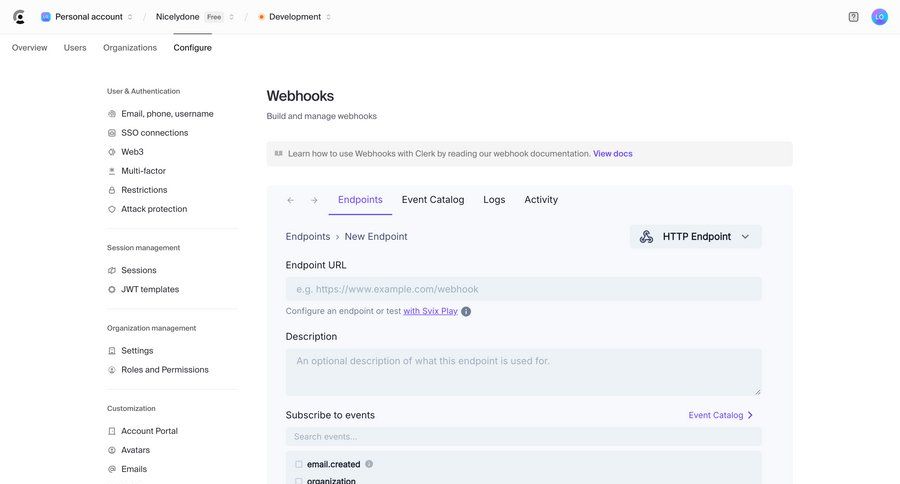This screenshot has height=484, width=900.
Task: Open the Sessions page
Action: tap(138, 270)
